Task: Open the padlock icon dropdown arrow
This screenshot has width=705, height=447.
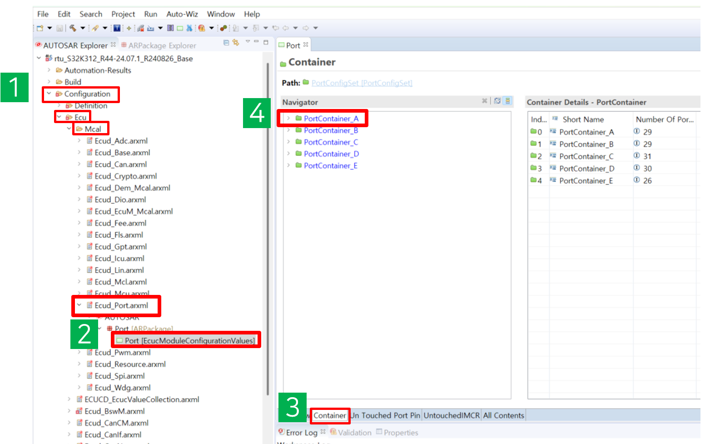Action: tap(211, 28)
